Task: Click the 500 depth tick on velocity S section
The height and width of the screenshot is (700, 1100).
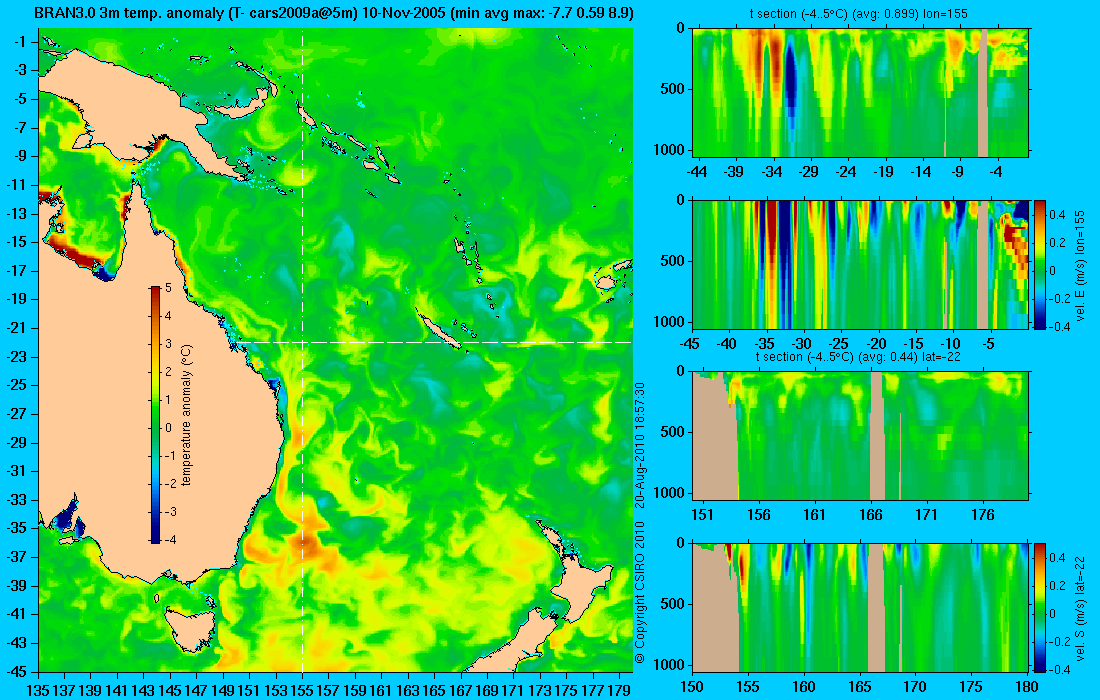Action: point(675,604)
